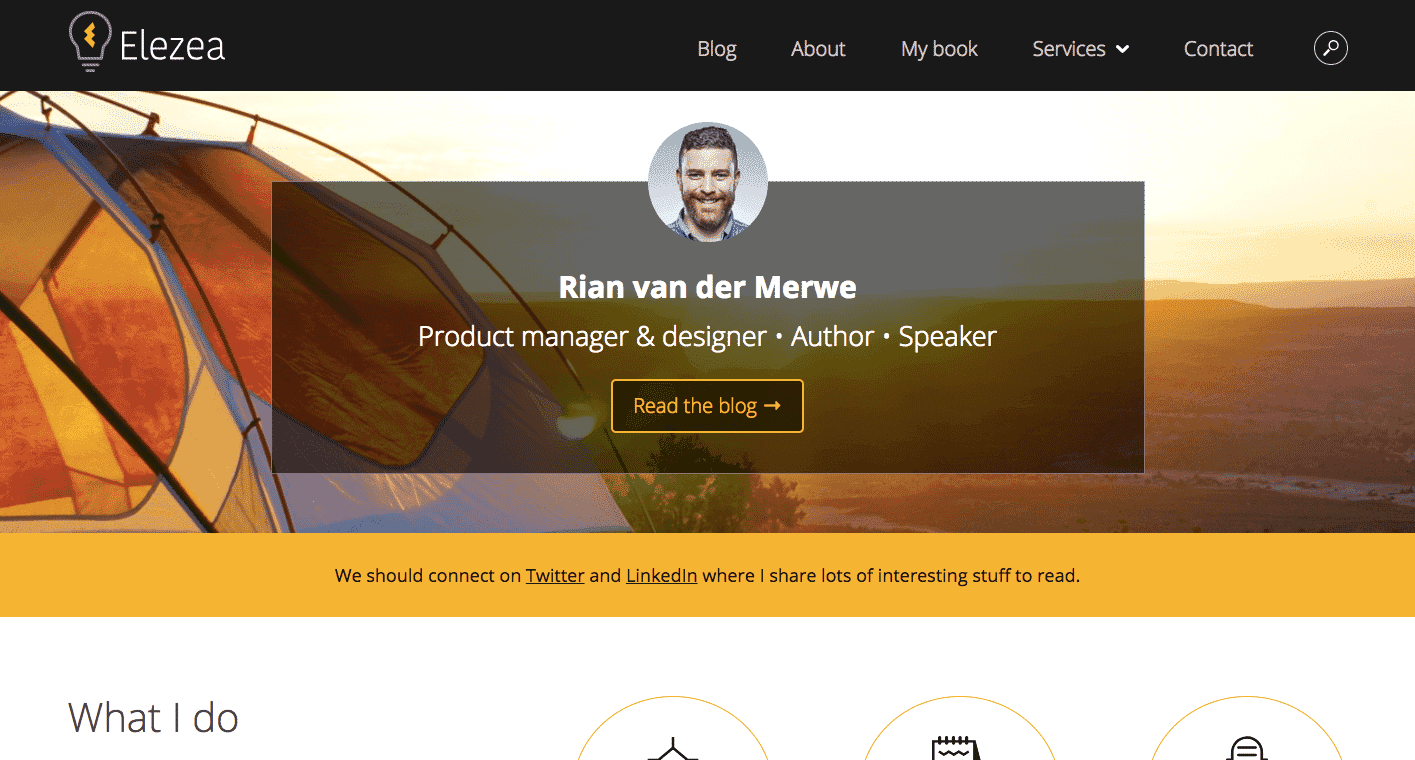
Task: Open search via the magnifier icon
Action: pos(1330,48)
